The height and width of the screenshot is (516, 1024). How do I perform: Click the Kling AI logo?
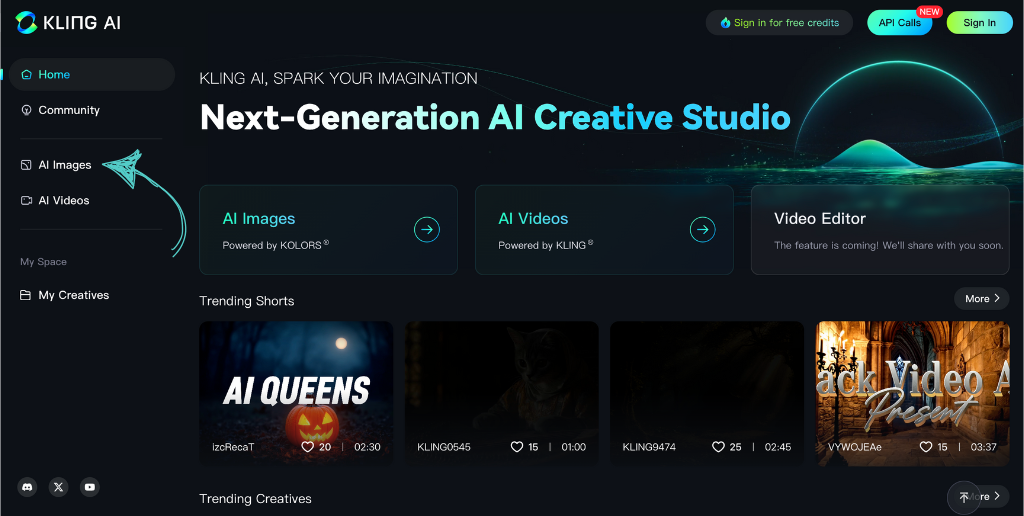68,23
